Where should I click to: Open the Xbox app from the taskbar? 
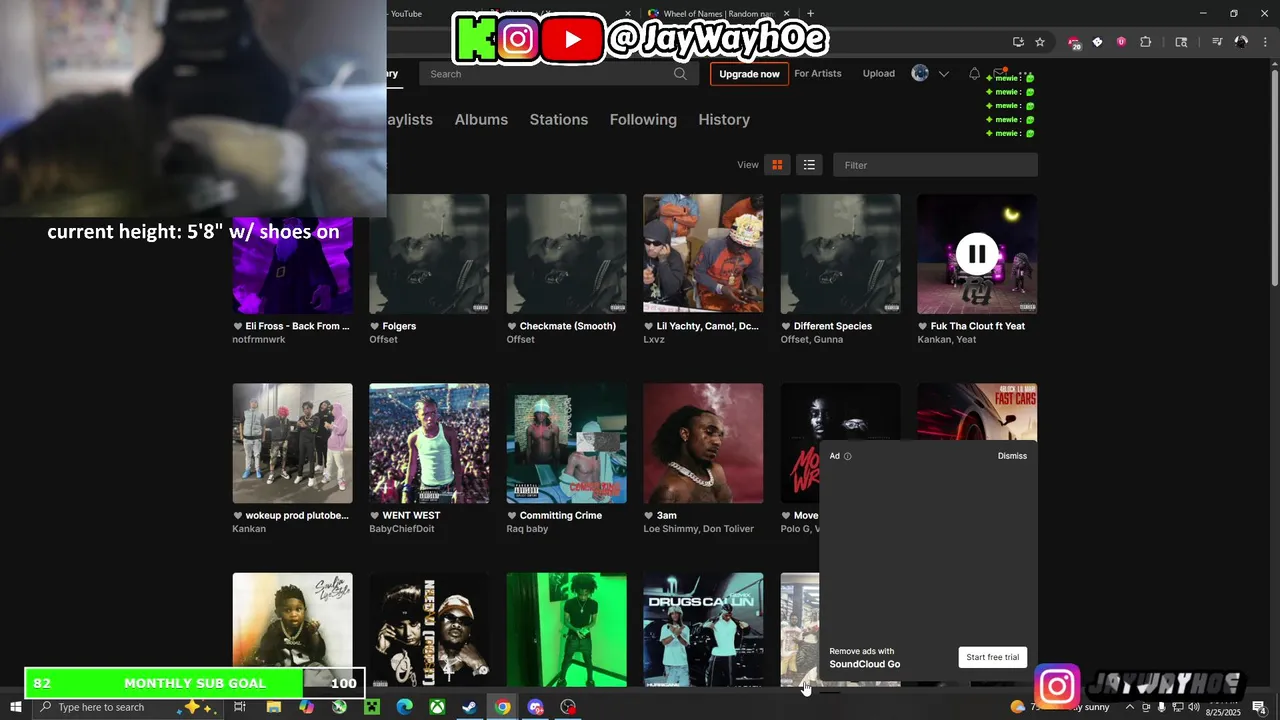[437, 707]
